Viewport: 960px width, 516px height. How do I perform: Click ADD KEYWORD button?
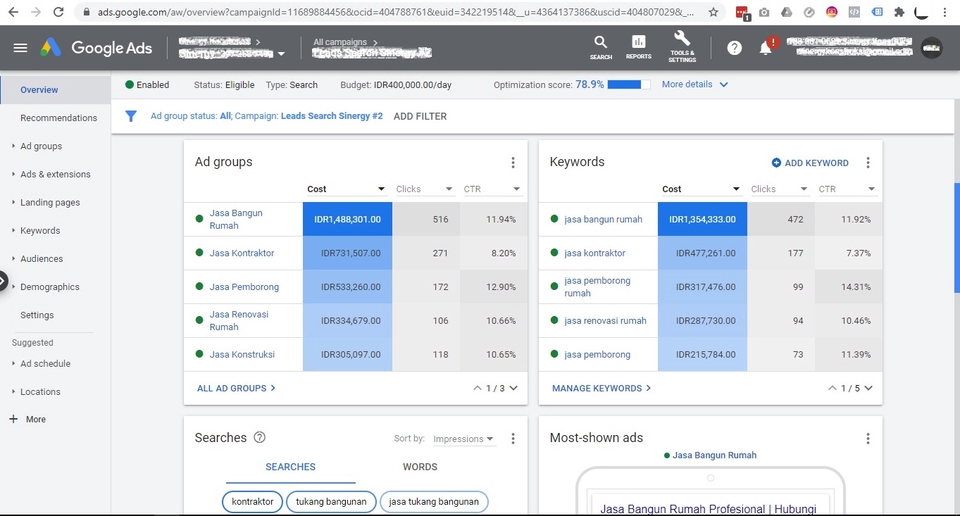(x=810, y=163)
